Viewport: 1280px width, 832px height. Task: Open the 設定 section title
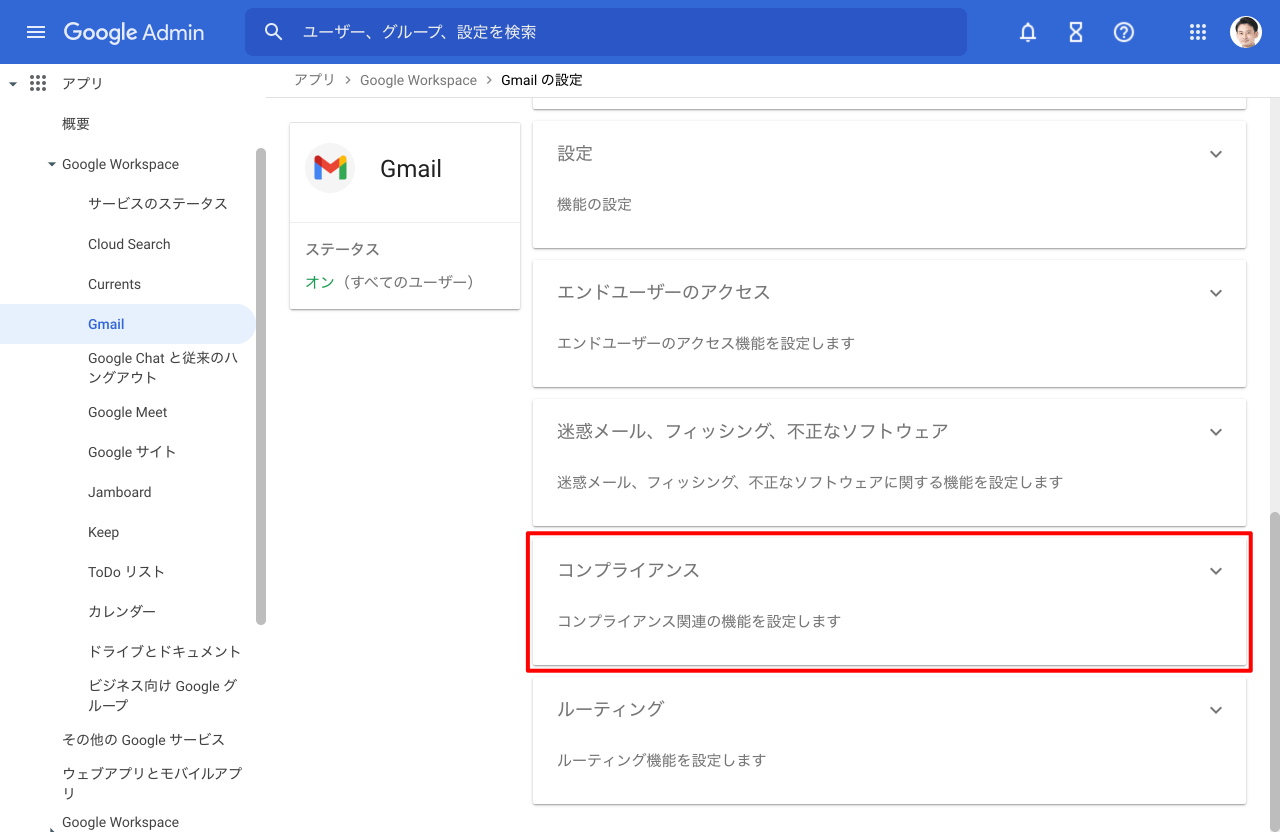pos(575,153)
